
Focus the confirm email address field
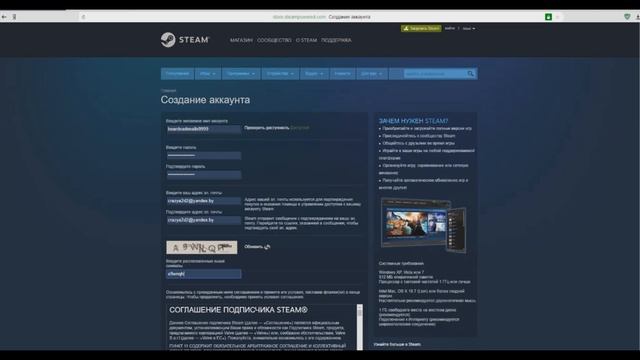point(203,220)
